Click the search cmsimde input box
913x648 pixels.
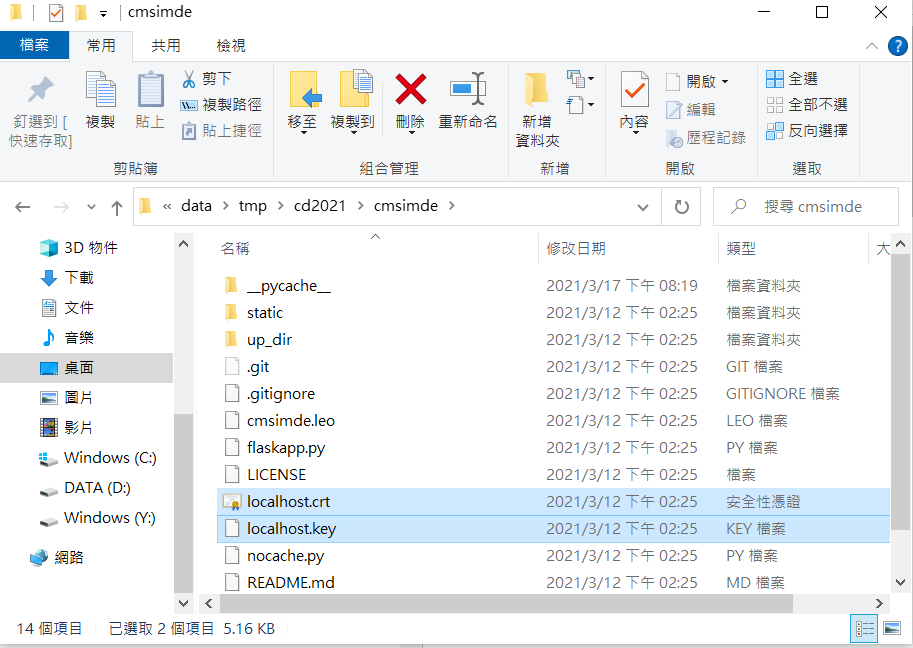pyautogui.click(x=812, y=207)
